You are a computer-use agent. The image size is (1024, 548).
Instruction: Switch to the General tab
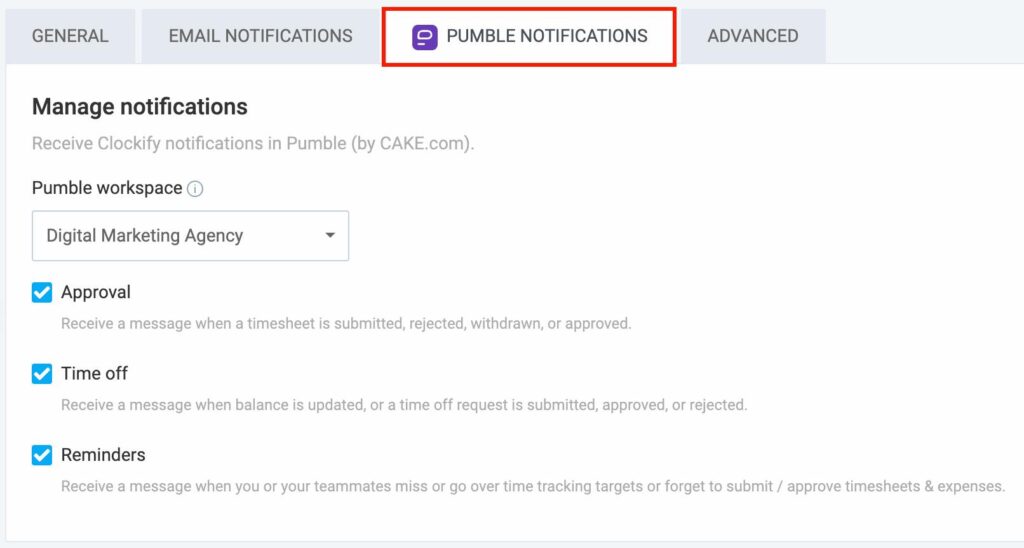(x=71, y=36)
